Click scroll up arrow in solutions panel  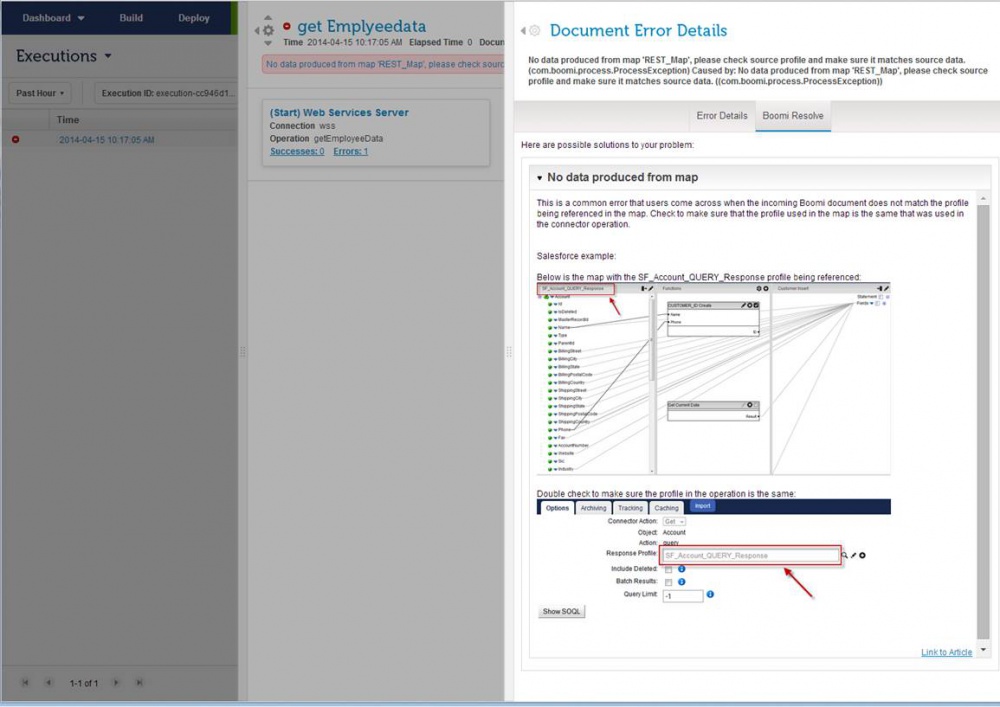[x=983, y=199]
